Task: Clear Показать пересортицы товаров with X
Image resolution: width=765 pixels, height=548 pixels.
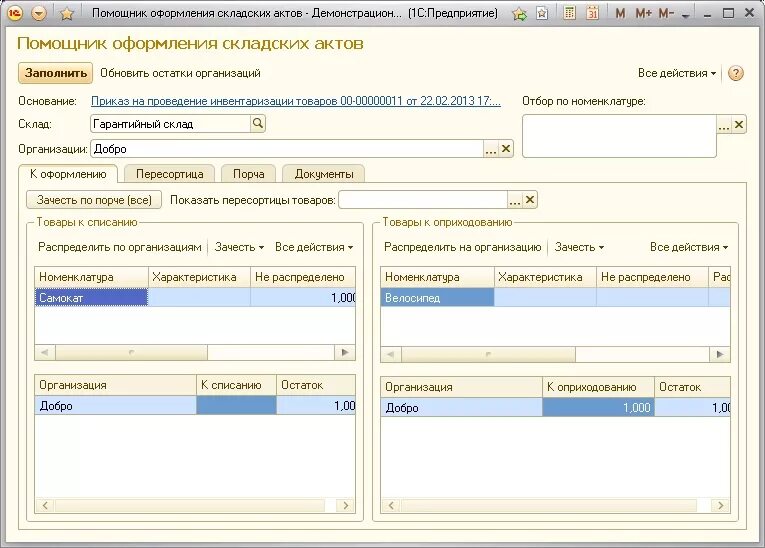Action: [530, 200]
